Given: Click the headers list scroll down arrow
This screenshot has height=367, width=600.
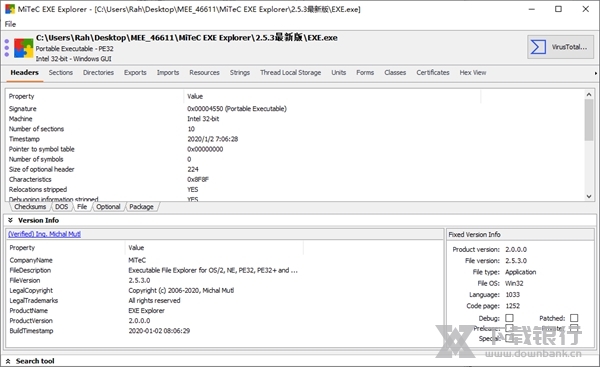Looking at the screenshot, I should [589, 196].
